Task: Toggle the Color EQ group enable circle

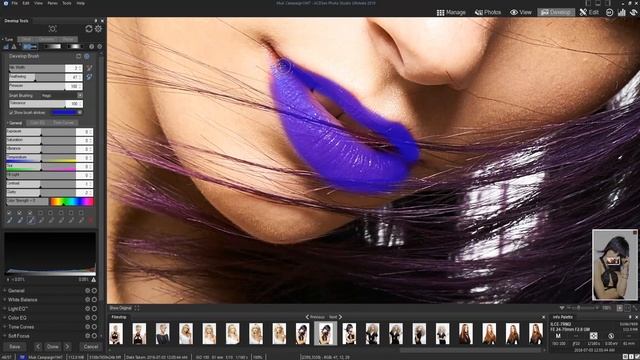Action: (x=94, y=318)
